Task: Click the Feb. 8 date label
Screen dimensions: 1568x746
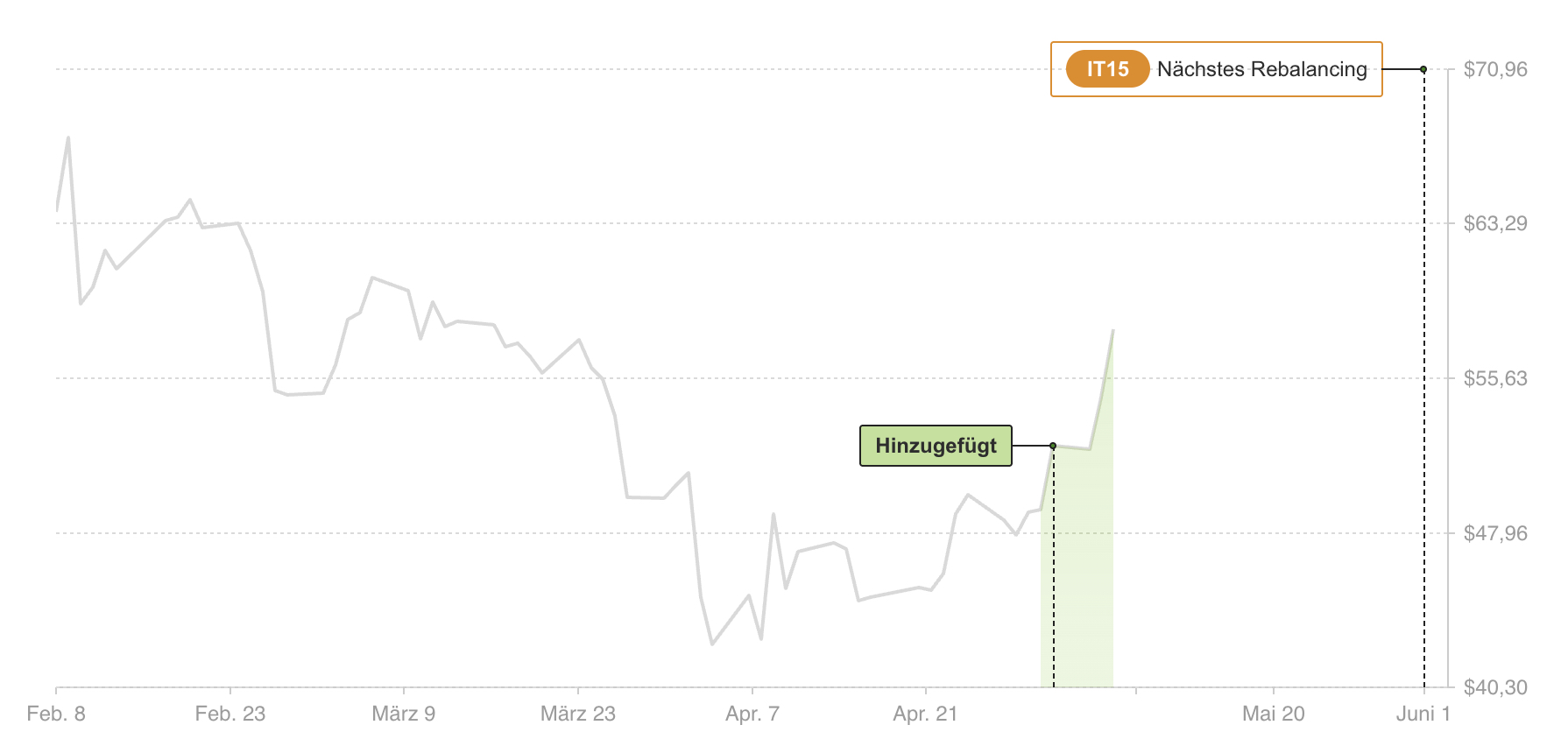Action: click(56, 714)
